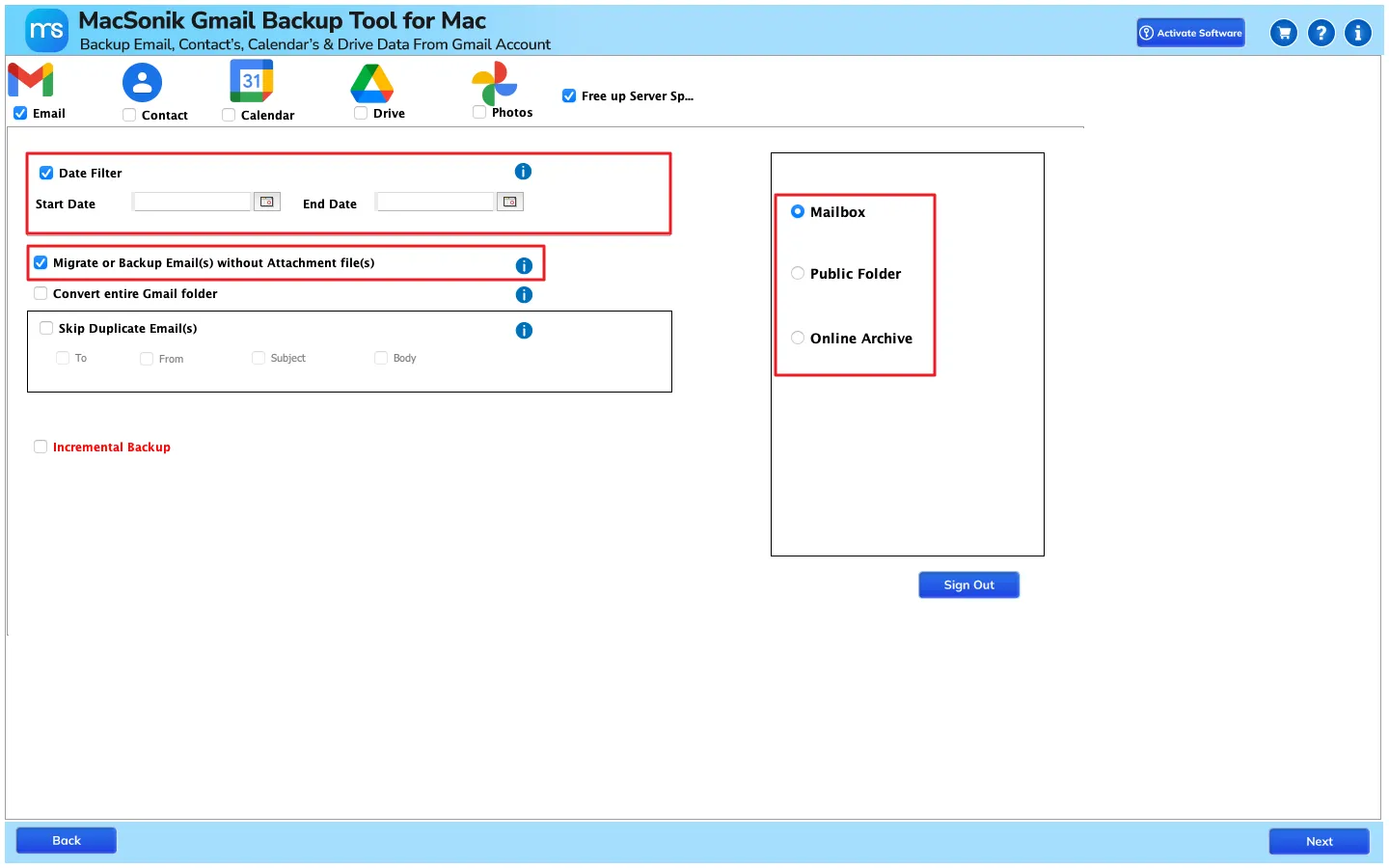Open the End Date calendar picker
1389x868 pixels.
(x=510, y=202)
